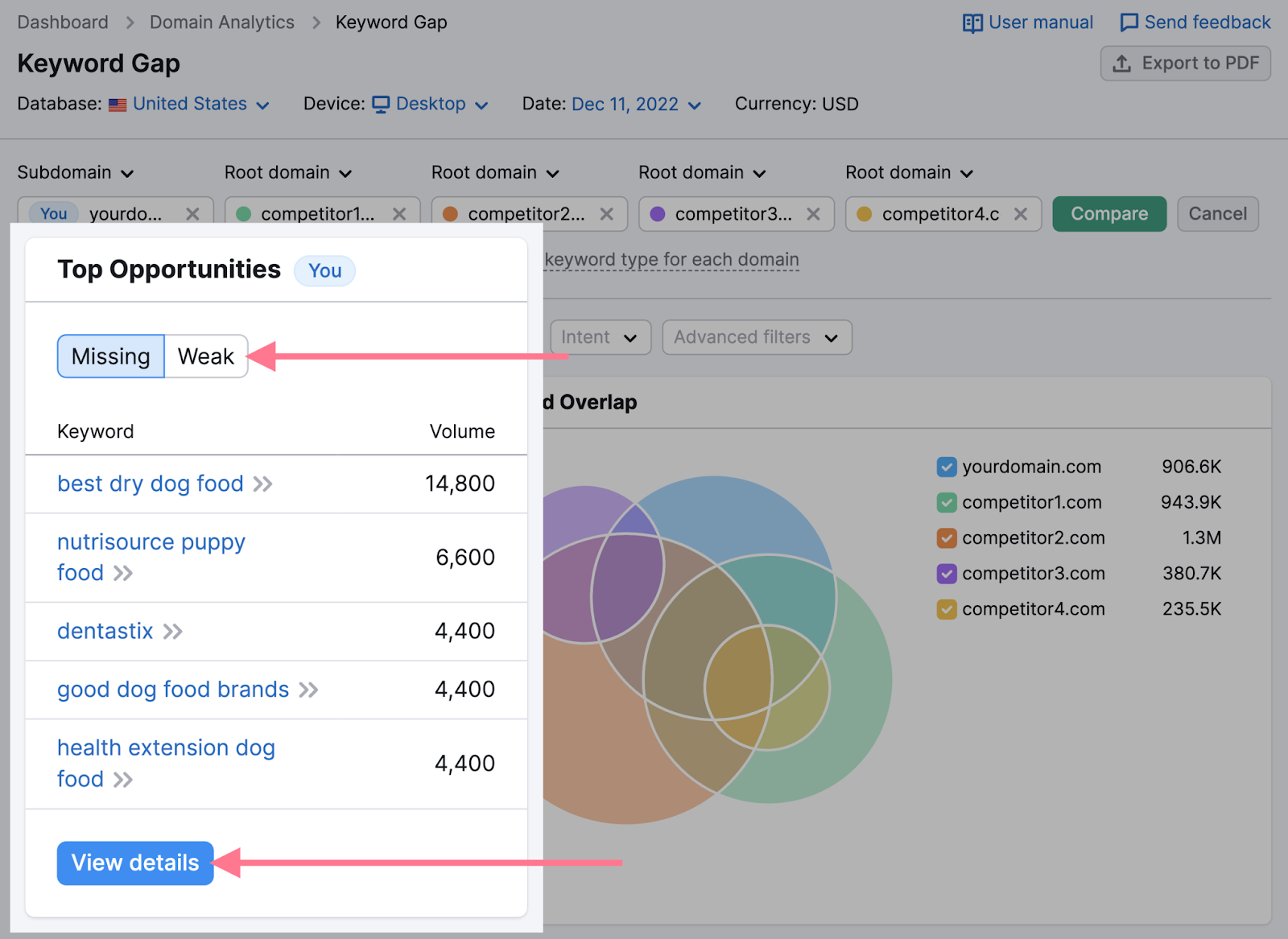Image resolution: width=1288 pixels, height=939 pixels.
Task: Uncheck competitor3.com in the chart legend
Action: pyautogui.click(x=946, y=573)
